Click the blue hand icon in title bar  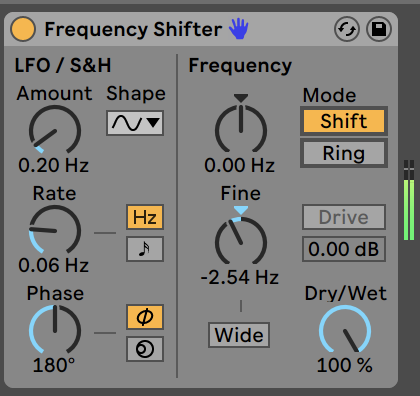(x=239, y=29)
